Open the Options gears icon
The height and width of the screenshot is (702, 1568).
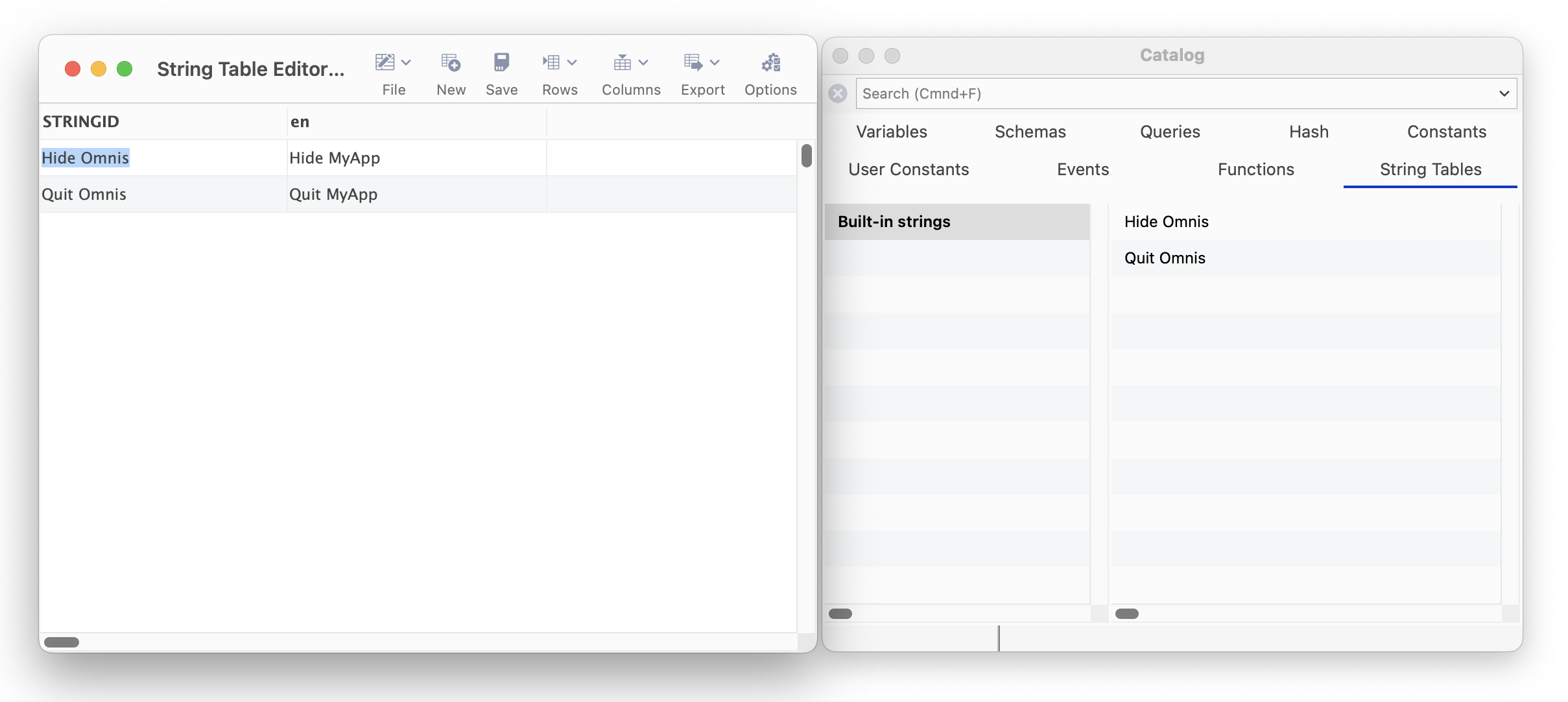(x=771, y=62)
